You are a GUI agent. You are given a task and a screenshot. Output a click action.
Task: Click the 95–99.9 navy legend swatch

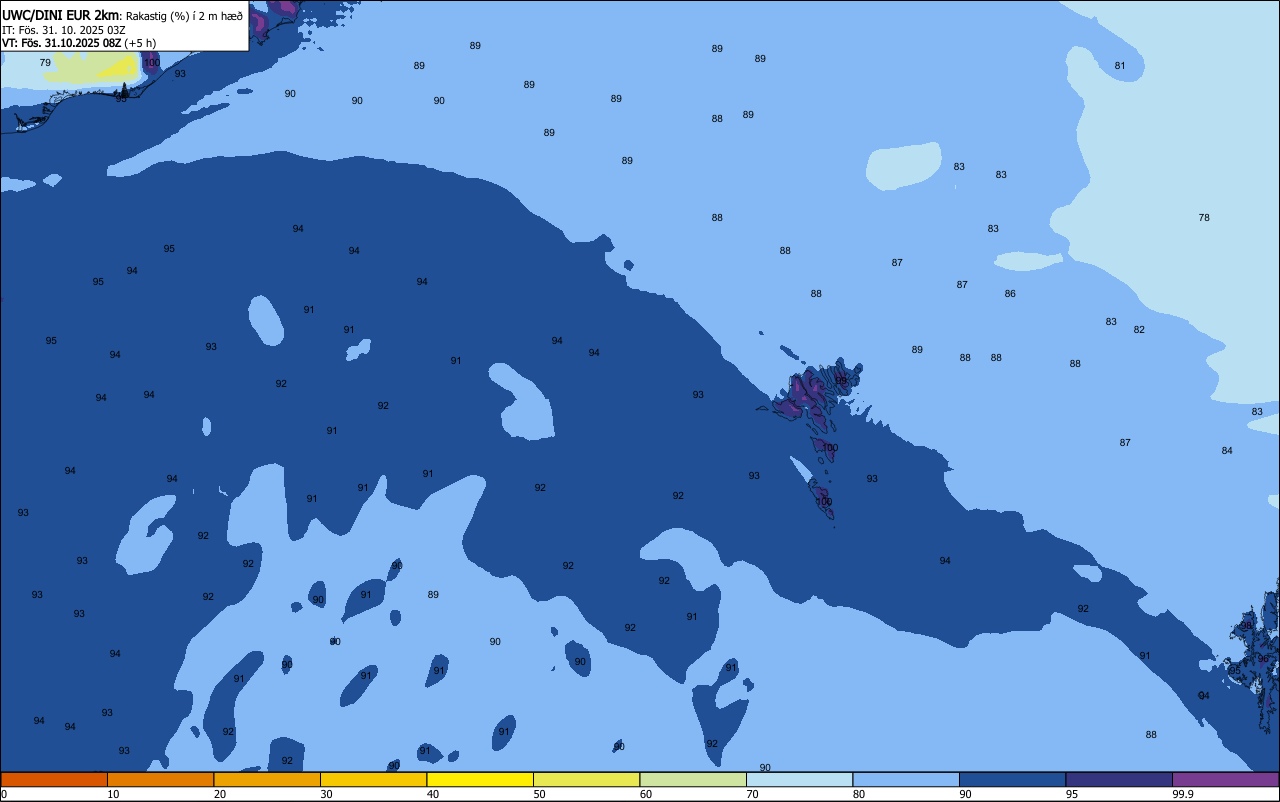pyautogui.click(x=1119, y=779)
